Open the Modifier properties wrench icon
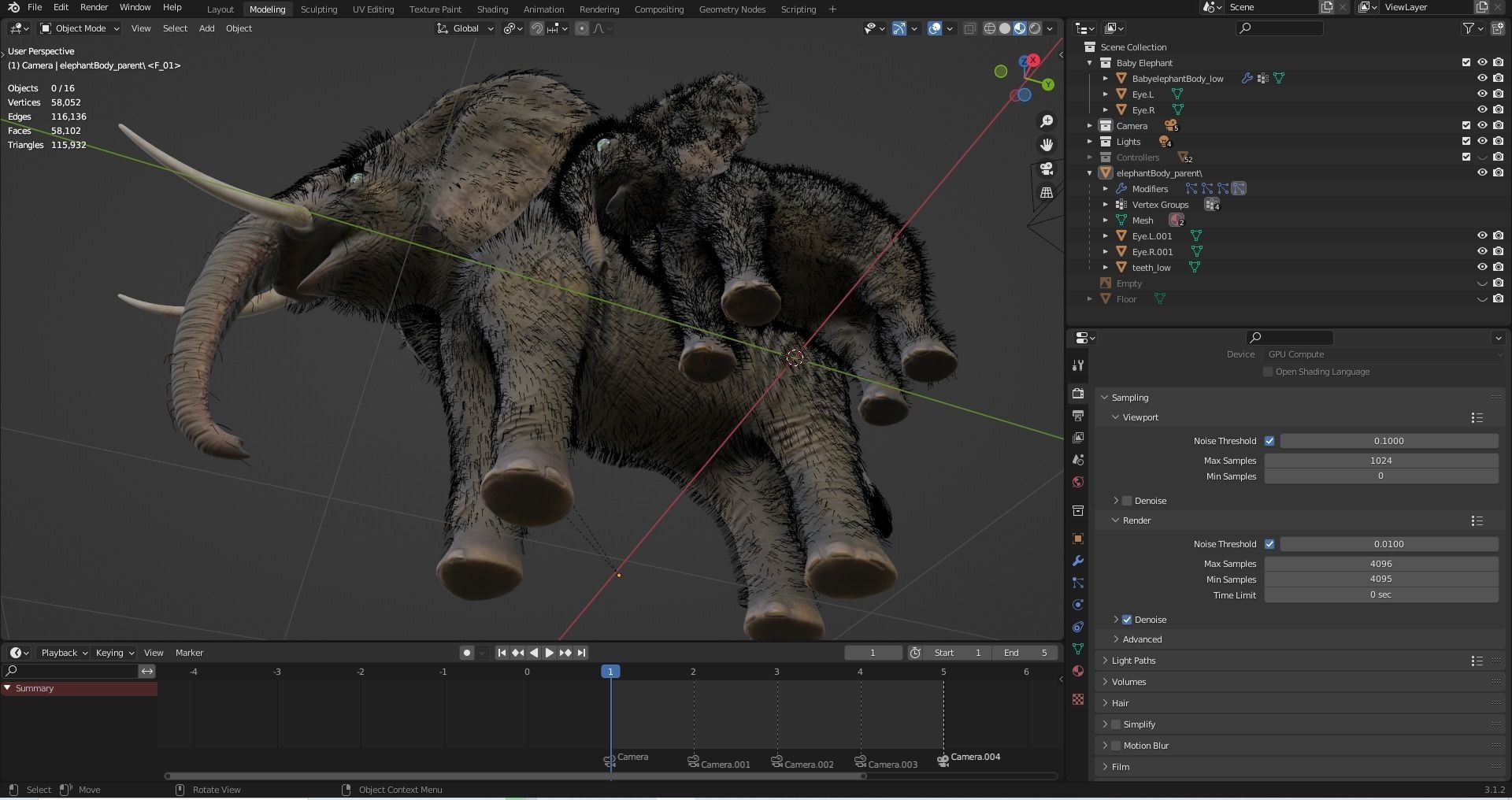Viewport: 1512px width, 800px height. pos(1078,561)
